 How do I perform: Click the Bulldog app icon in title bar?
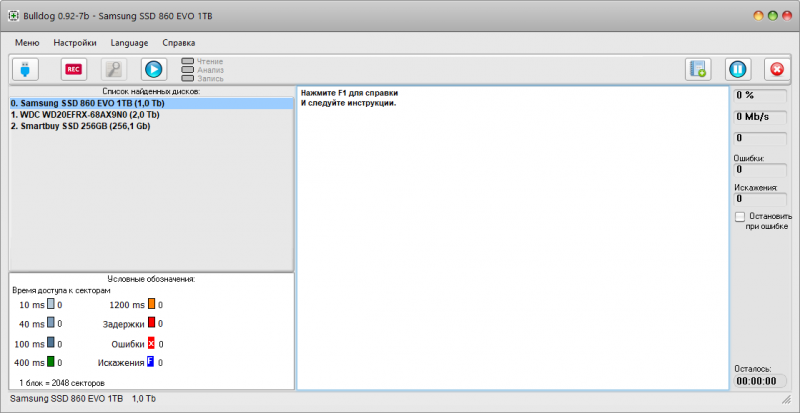pos(14,16)
